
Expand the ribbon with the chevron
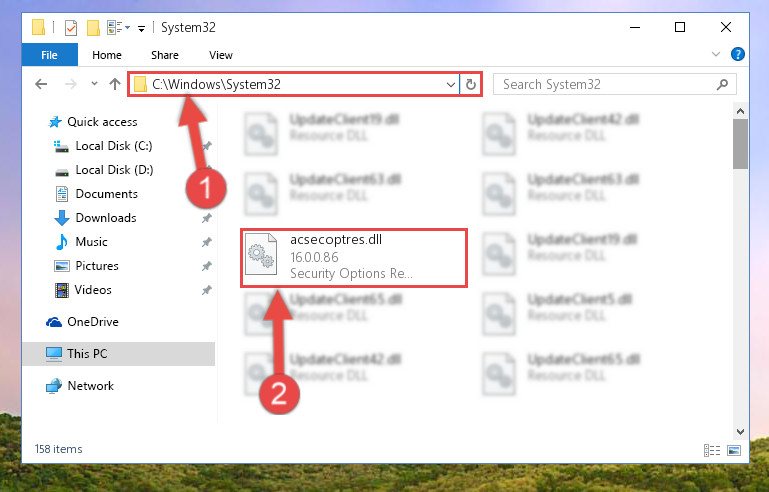click(x=716, y=54)
